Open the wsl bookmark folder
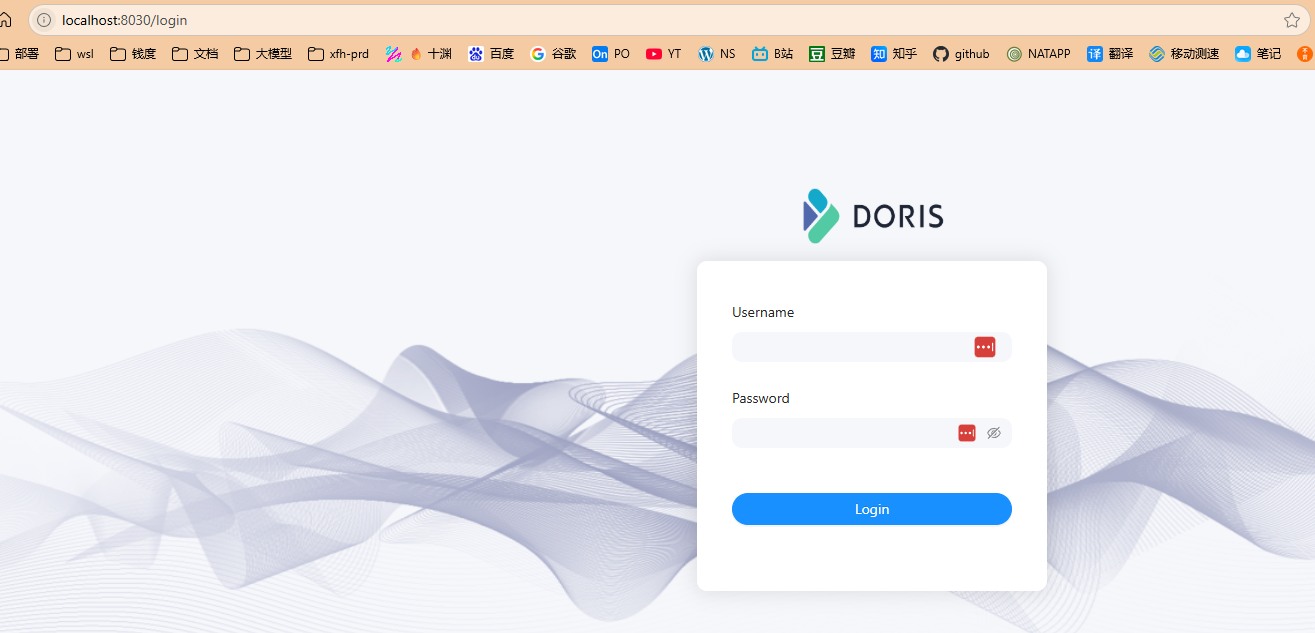Screen dimensions: 1315x633 pos(75,54)
